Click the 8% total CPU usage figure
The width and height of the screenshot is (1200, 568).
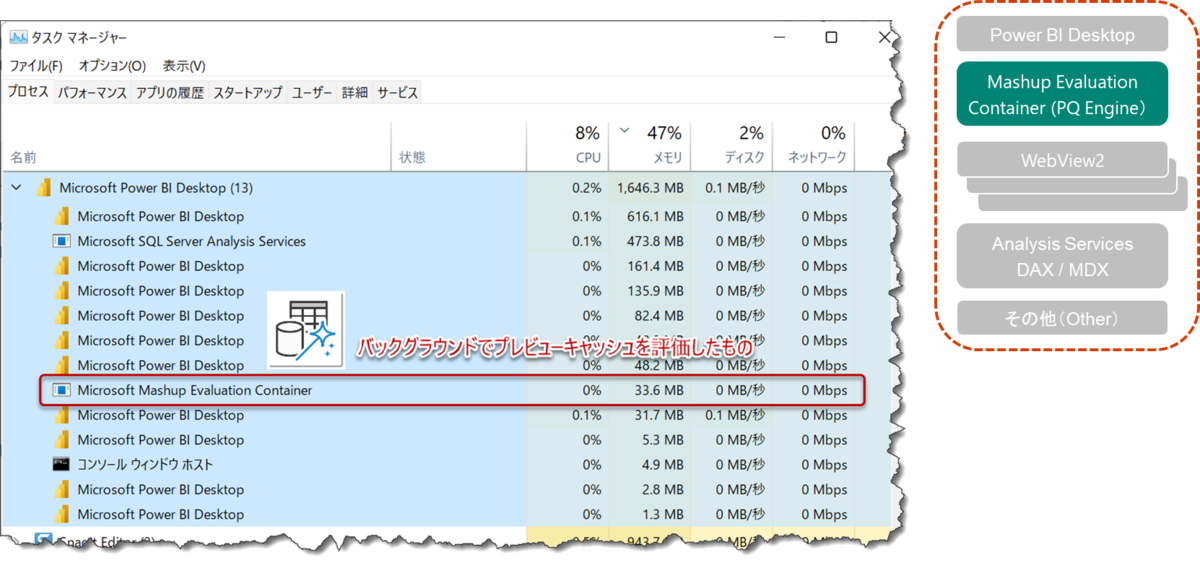point(587,132)
